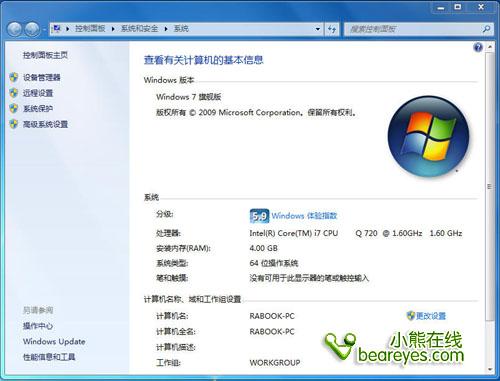Click the shield icon beside 设备管理器
The height and width of the screenshot is (381, 500).
tap(14, 77)
